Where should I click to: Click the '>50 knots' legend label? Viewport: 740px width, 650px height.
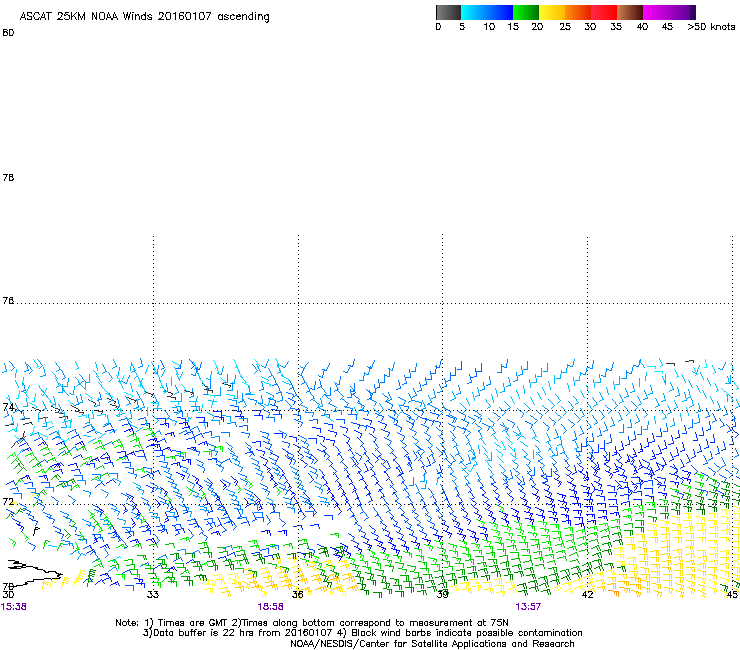point(711,27)
